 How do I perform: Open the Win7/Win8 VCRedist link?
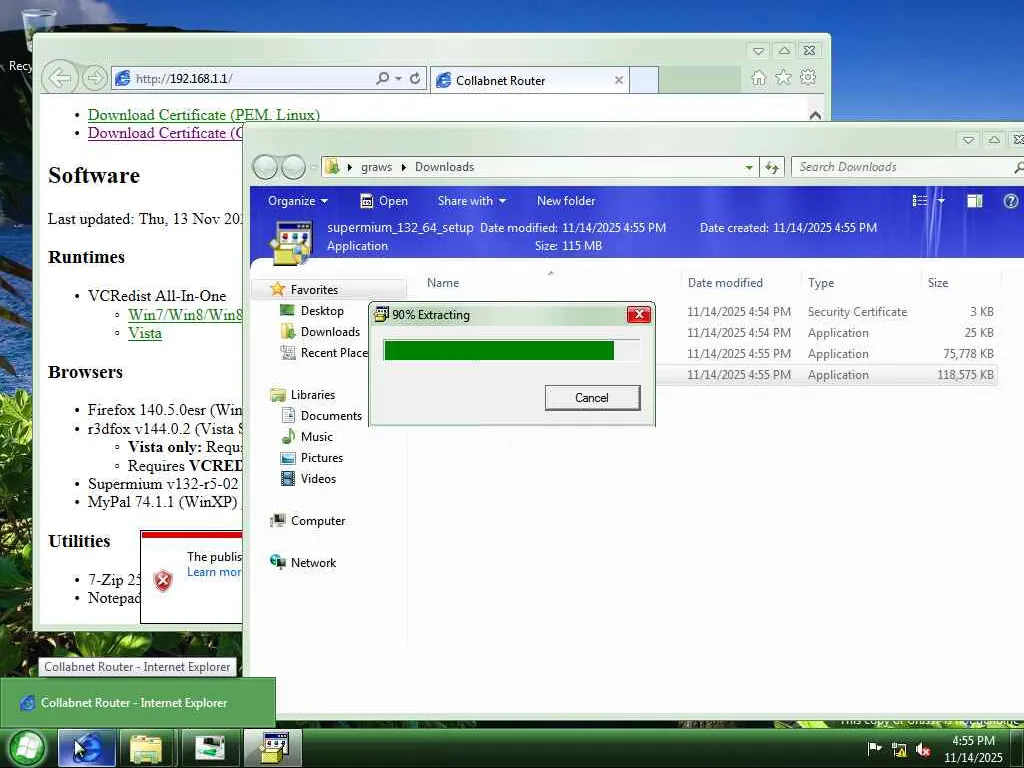click(185, 315)
